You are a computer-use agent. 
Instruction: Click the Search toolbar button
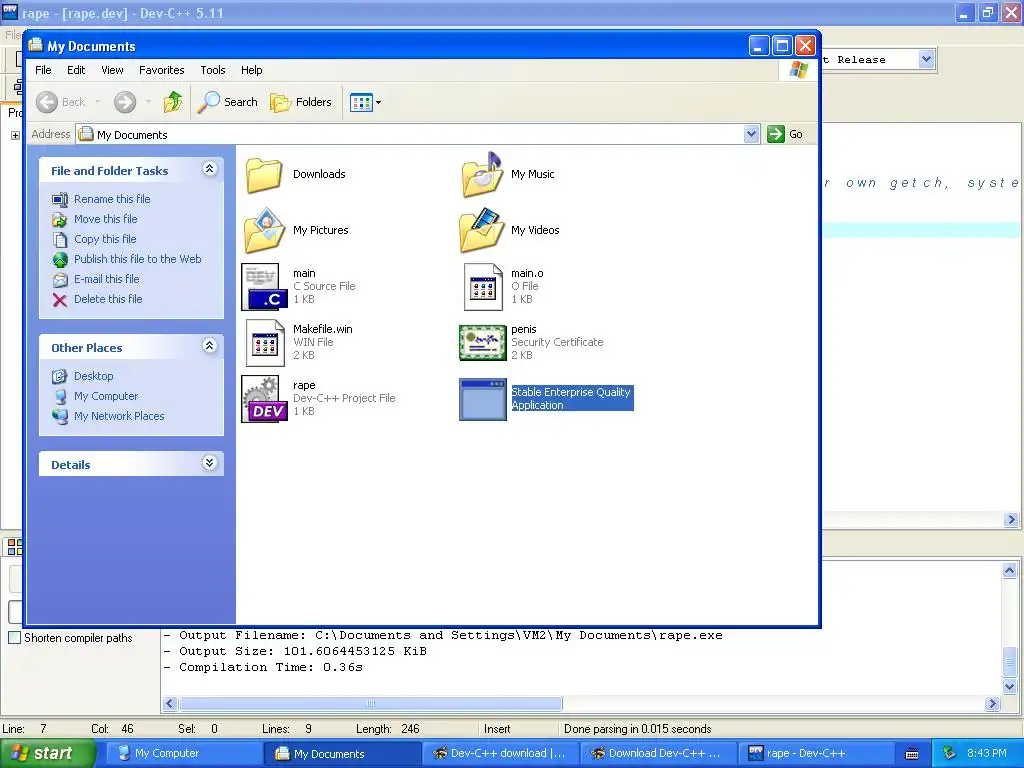pos(227,102)
